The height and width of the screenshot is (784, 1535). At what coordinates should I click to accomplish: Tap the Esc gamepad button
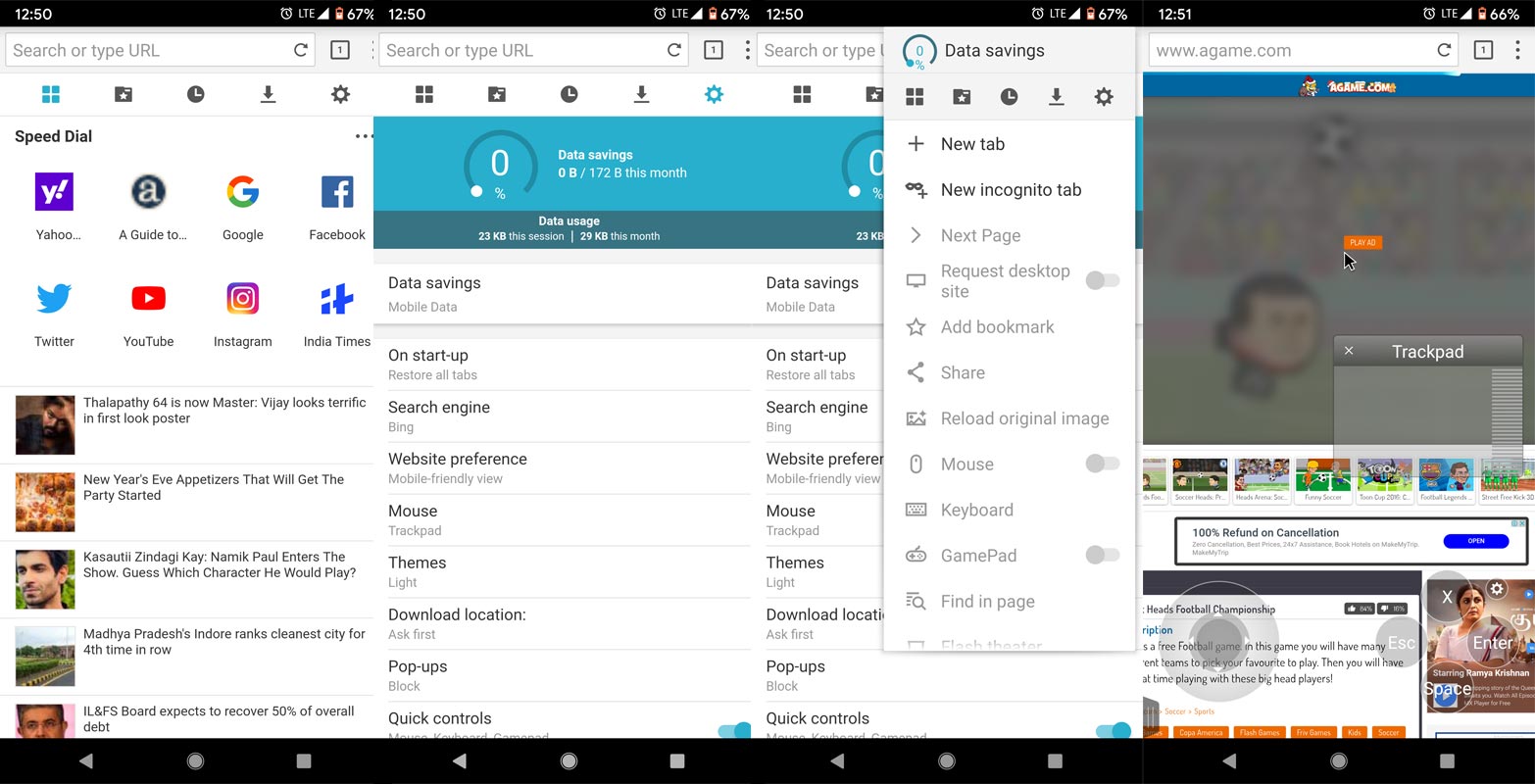(1402, 643)
